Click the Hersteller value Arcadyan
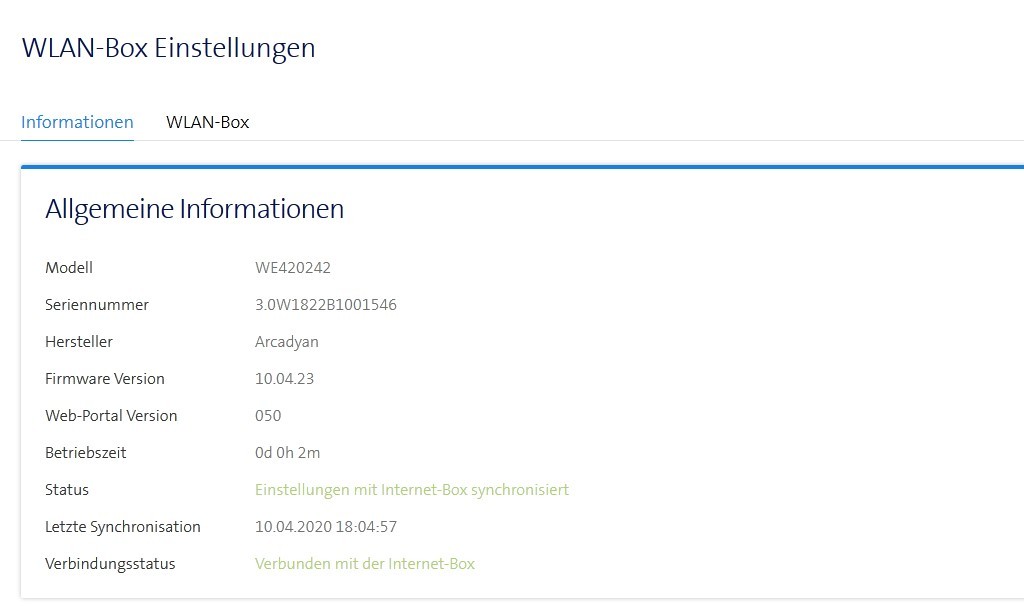1024x606 pixels. [x=286, y=341]
